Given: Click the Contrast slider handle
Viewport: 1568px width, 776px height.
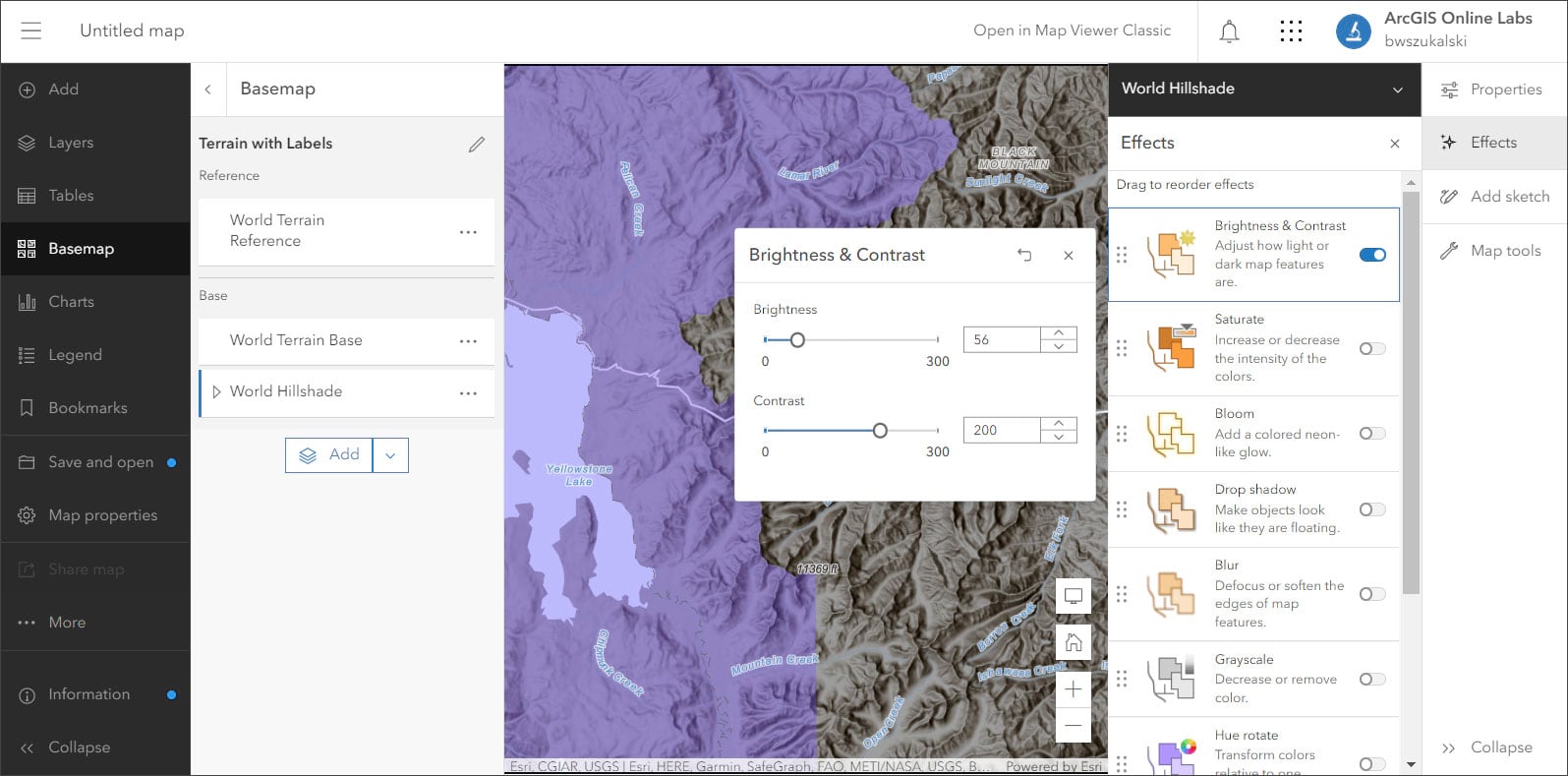Looking at the screenshot, I should pos(880,431).
